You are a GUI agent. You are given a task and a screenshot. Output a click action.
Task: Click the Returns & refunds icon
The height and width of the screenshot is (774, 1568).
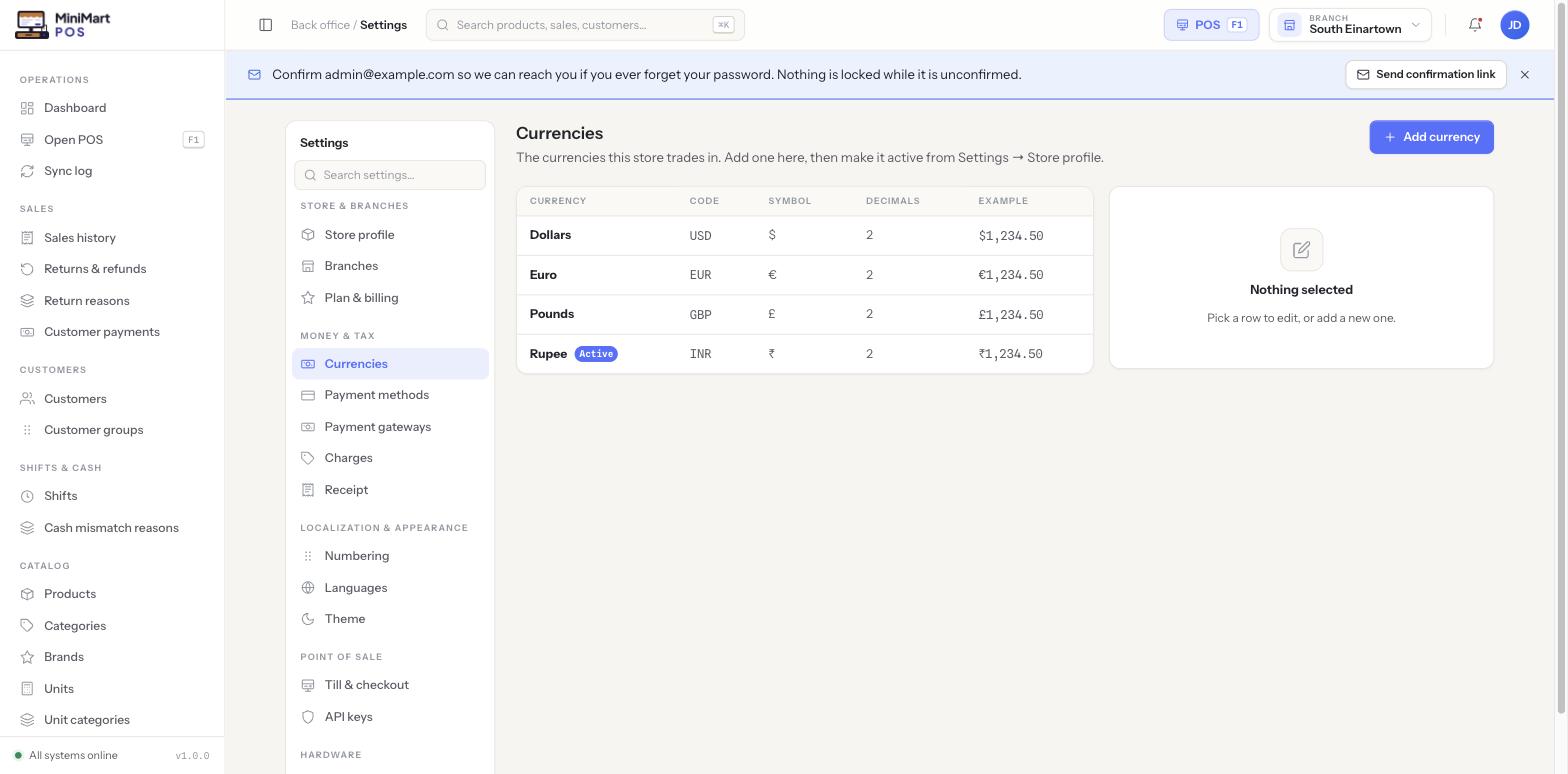pos(27,269)
